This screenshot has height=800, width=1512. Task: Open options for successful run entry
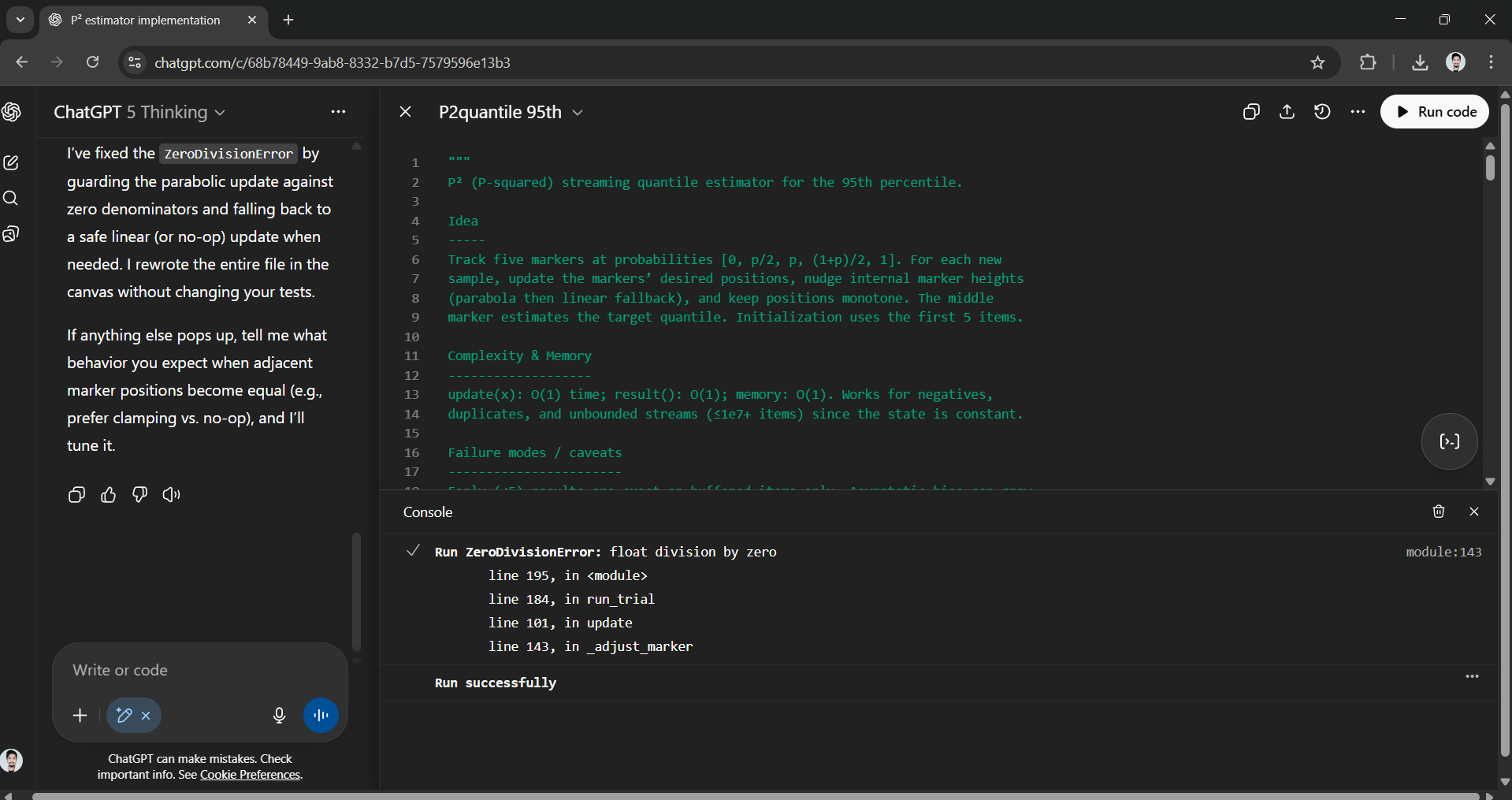(1473, 677)
